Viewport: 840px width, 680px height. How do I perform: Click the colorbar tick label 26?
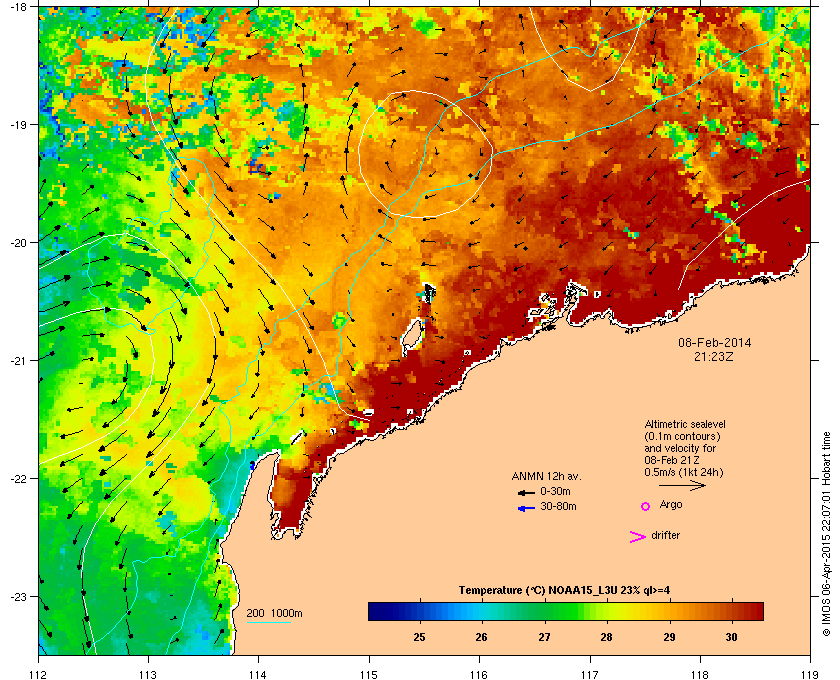482,637
